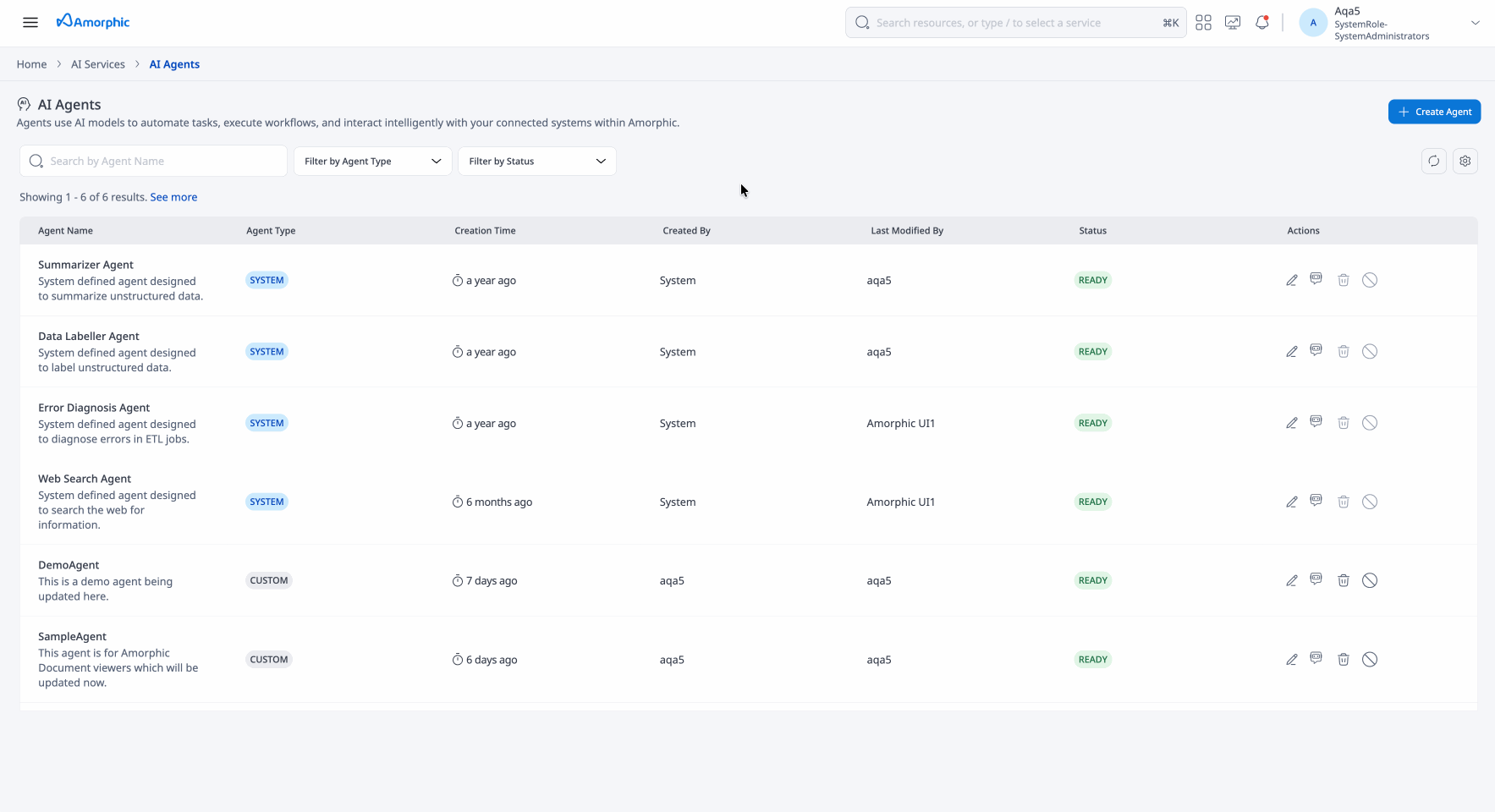Click the See more link
The width and height of the screenshot is (1495, 812).
pos(173,197)
